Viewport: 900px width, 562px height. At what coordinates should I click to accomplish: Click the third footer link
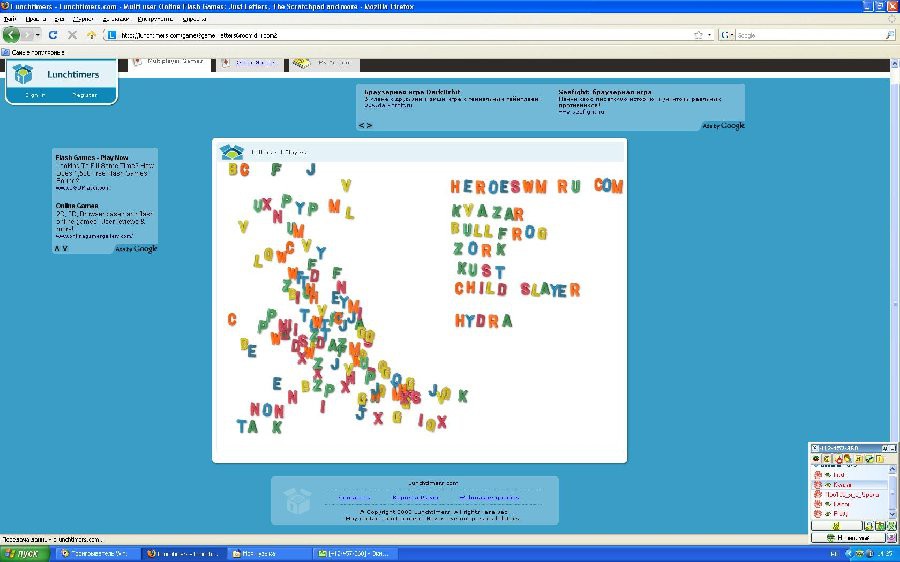click(489, 497)
